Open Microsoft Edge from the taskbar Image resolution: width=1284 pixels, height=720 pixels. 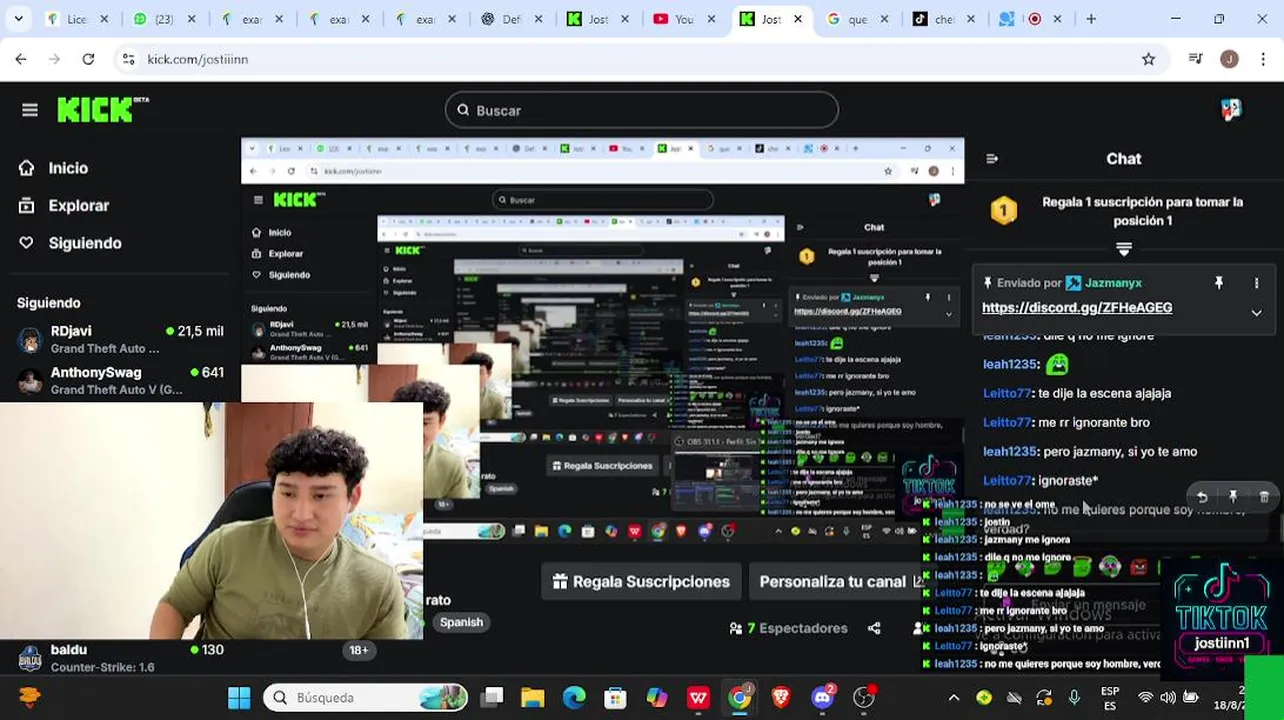[x=574, y=697]
